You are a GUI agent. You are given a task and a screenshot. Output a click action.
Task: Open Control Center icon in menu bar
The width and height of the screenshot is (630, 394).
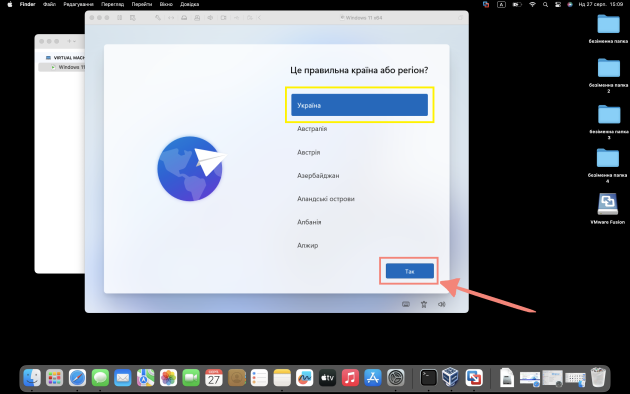(558, 4)
